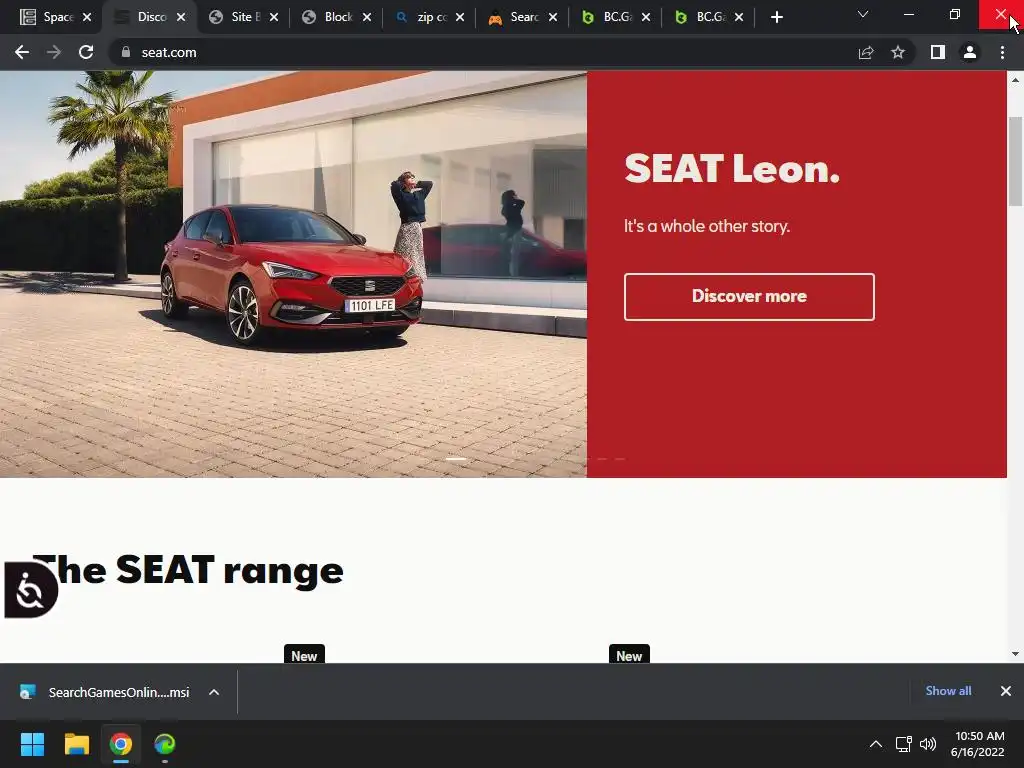This screenshot has height=768, width=1024.
Task: View site lock icon information
Action: 126,52
